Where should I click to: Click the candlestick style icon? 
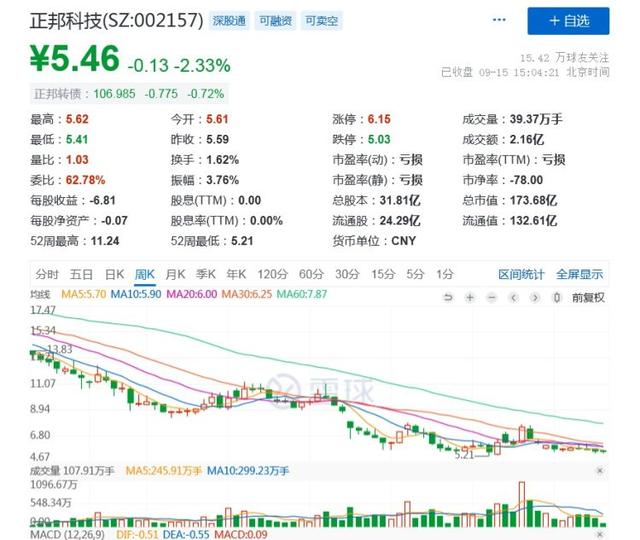556,298
